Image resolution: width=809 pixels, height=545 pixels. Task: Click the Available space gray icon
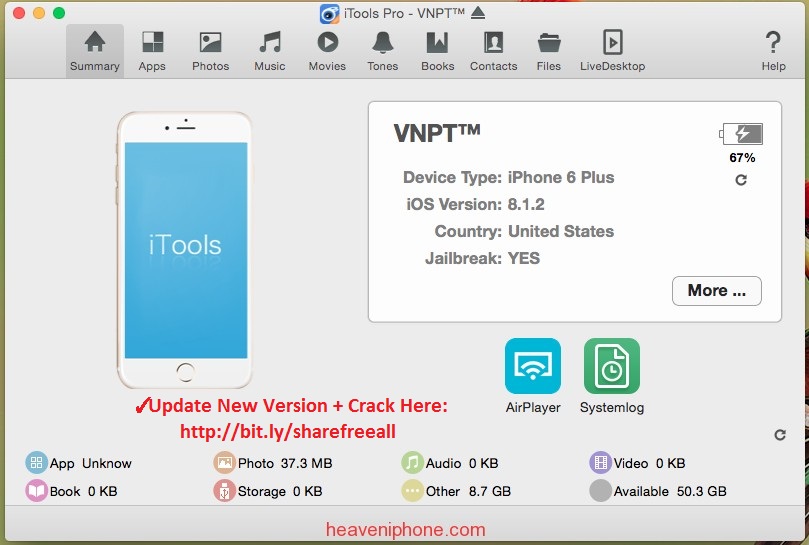click(x=600, y=490)
